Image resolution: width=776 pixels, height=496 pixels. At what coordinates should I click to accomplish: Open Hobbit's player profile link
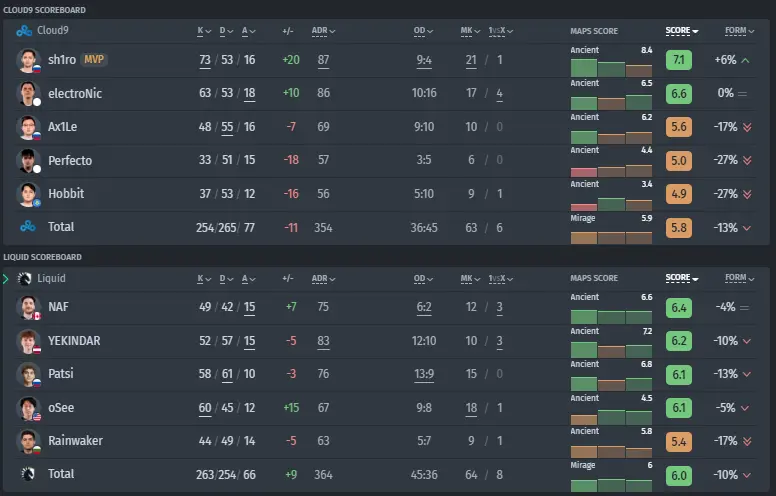(66, 194)
